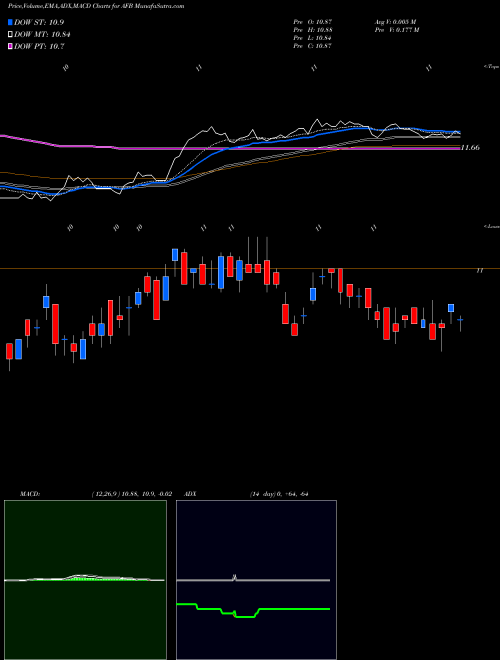Click the MACD '(12,26,9) 10.88, 10.9, -0.02' parameters text
Image resolution: width=500 pixels, height=660 pixels.
131,494
